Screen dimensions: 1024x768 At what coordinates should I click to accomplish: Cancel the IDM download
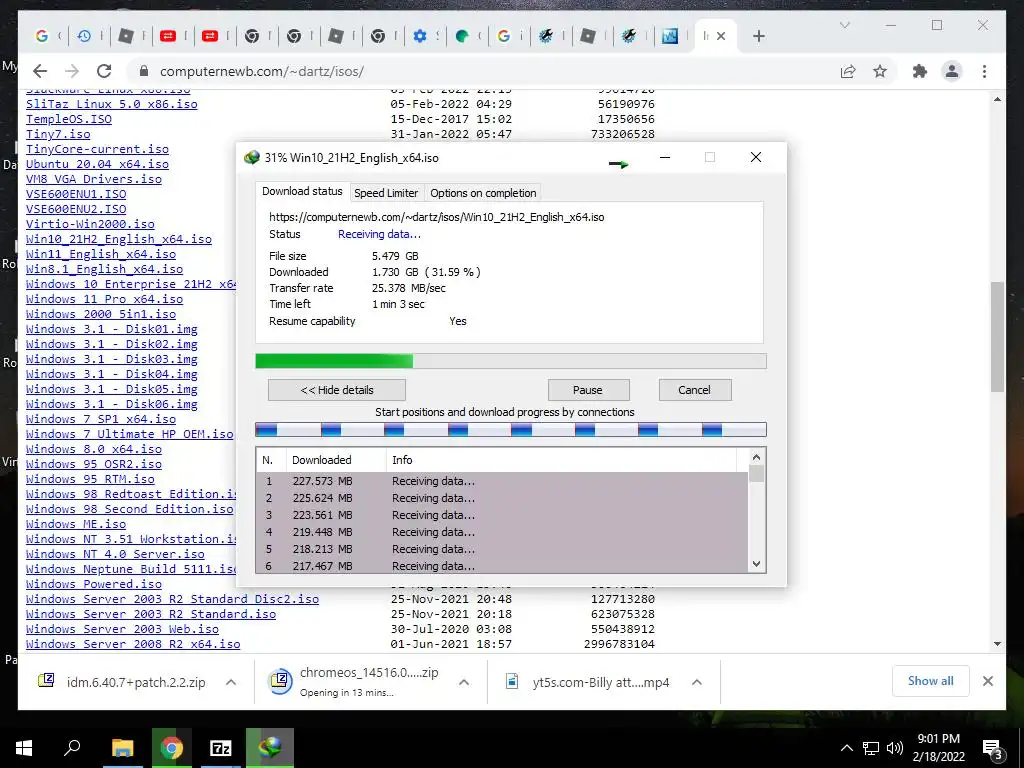(694, 390)
